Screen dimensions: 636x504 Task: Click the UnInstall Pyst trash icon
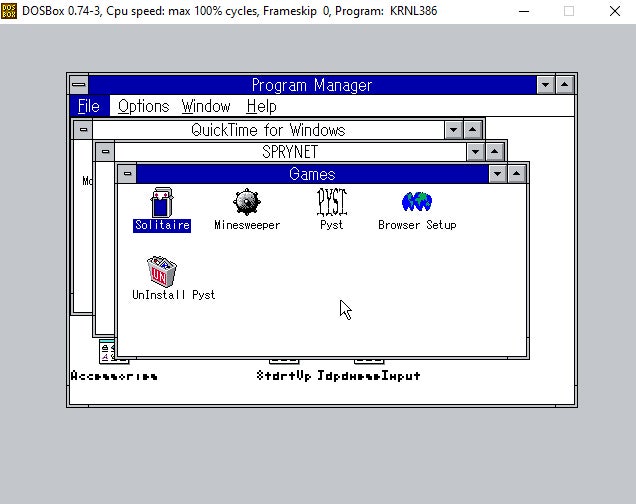pyautogui.click(x=162, y=271)
